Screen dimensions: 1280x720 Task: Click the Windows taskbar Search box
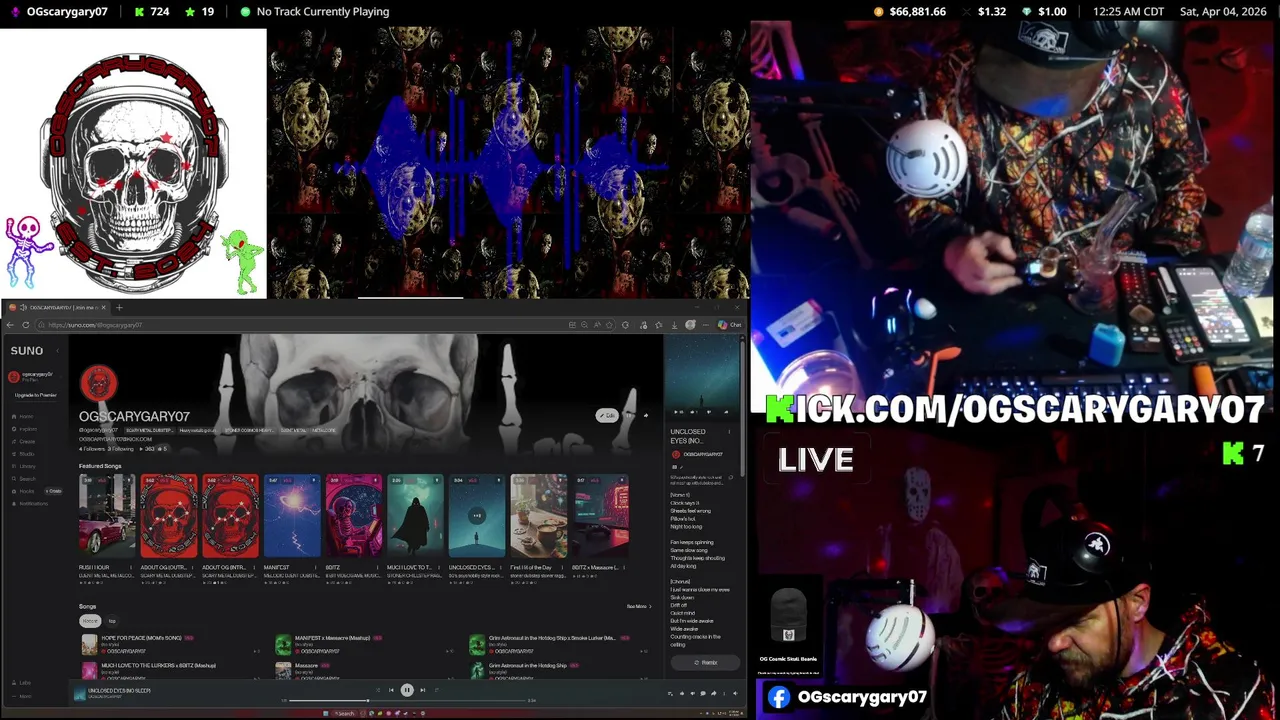click(x=344, y=713)
